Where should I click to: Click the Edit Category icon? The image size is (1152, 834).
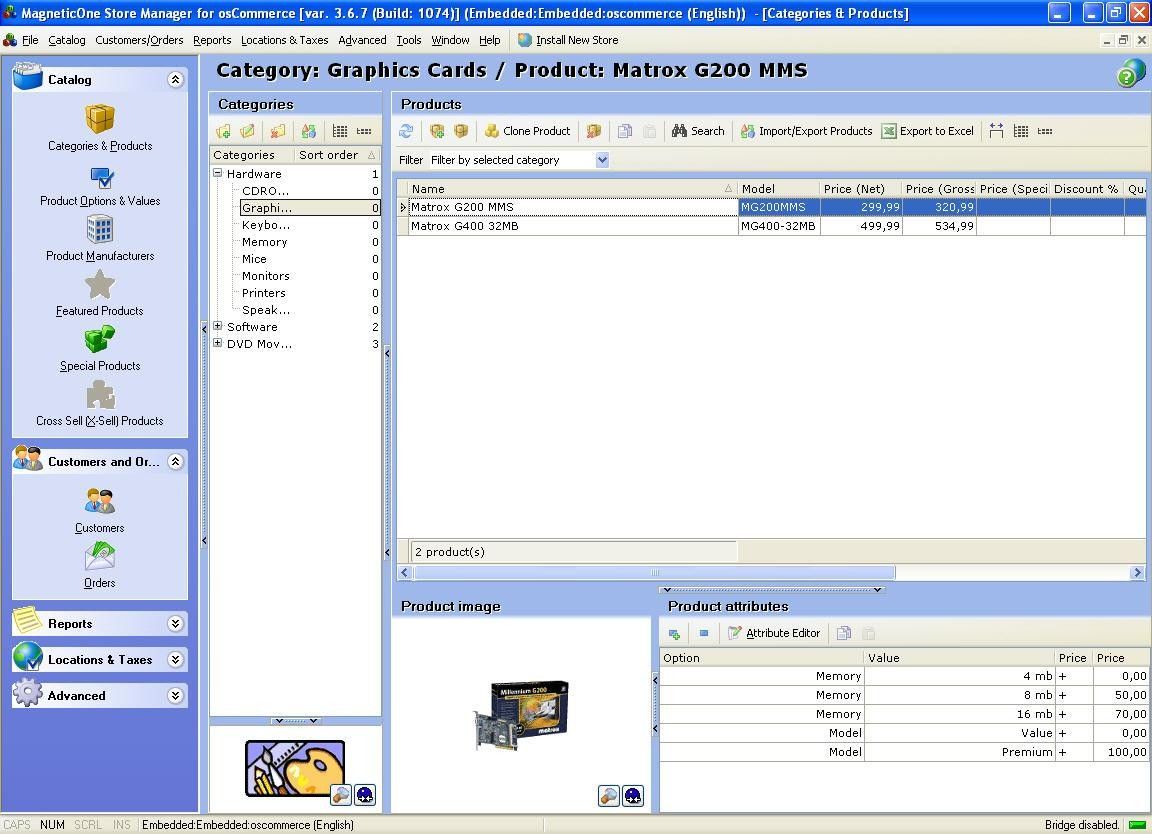248,131
